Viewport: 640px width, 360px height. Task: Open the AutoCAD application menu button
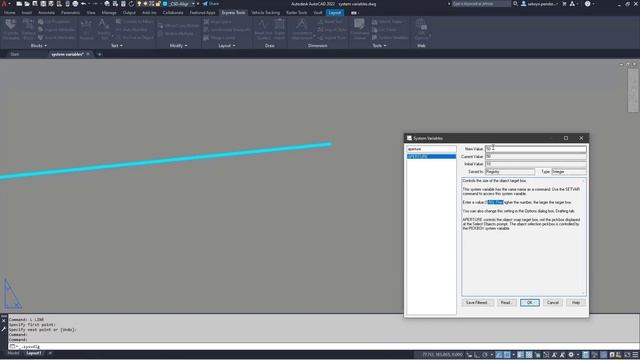click(4, 4)
